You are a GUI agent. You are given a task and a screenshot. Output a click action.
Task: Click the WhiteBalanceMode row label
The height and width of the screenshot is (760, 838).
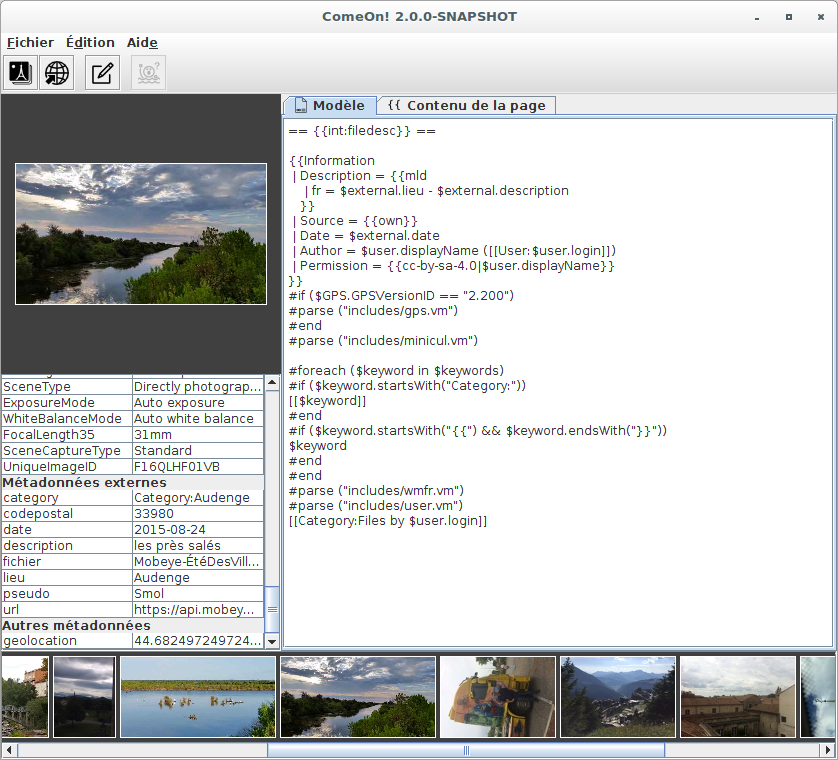tap(67, 418)
